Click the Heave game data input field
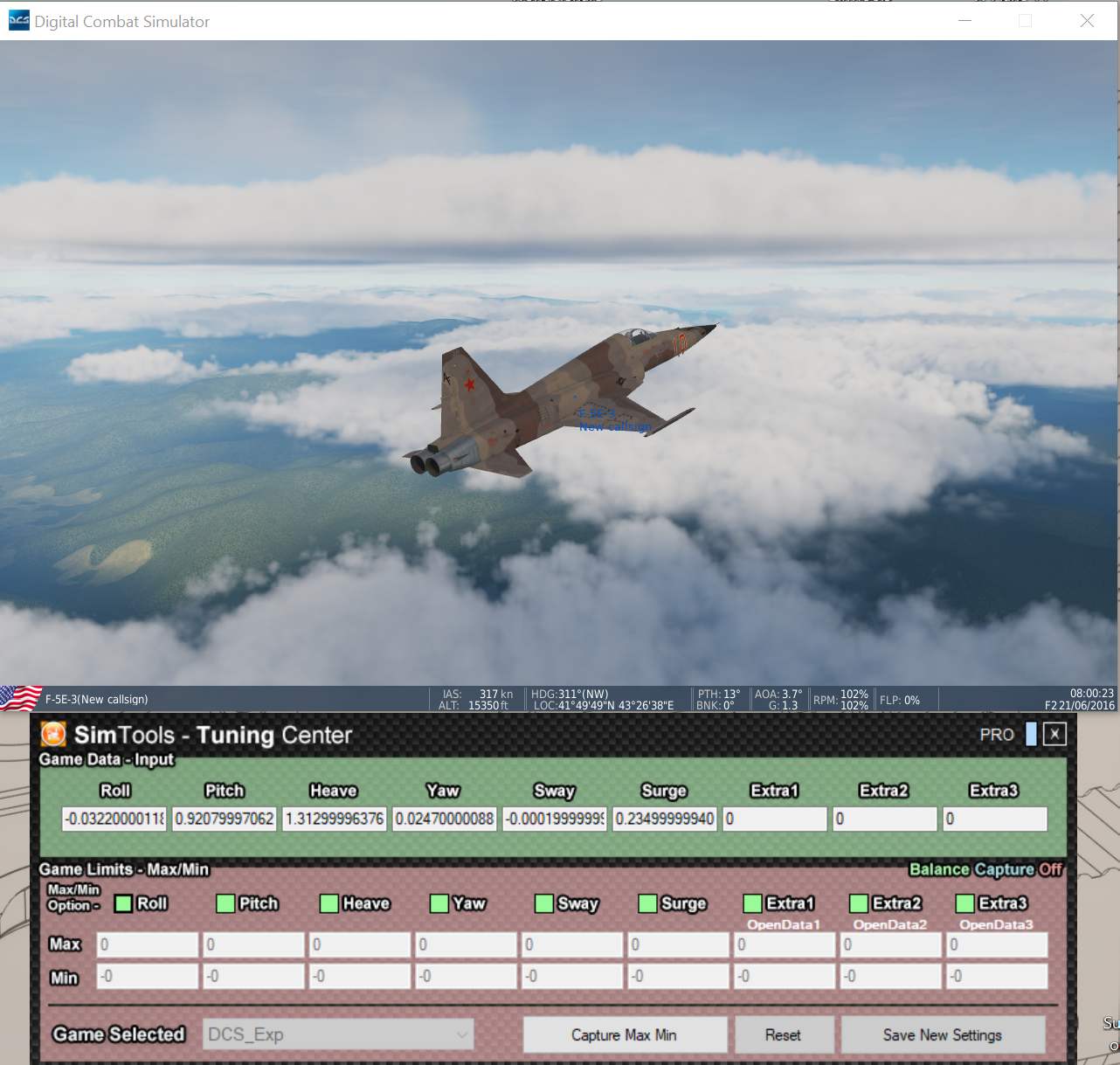This screenshot has height=1065, width=1120. (x=335, y=819)
